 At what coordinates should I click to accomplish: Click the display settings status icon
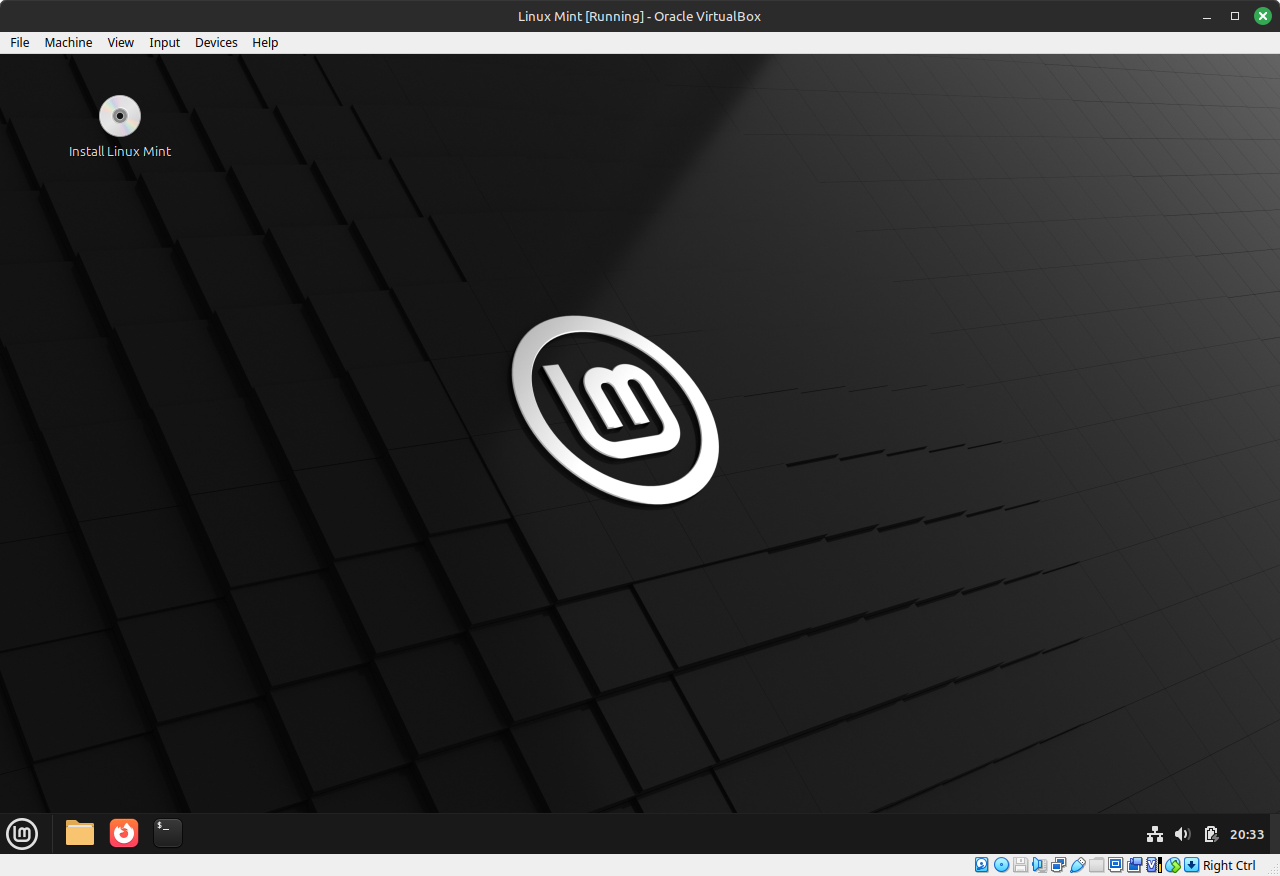(1116, 865)
